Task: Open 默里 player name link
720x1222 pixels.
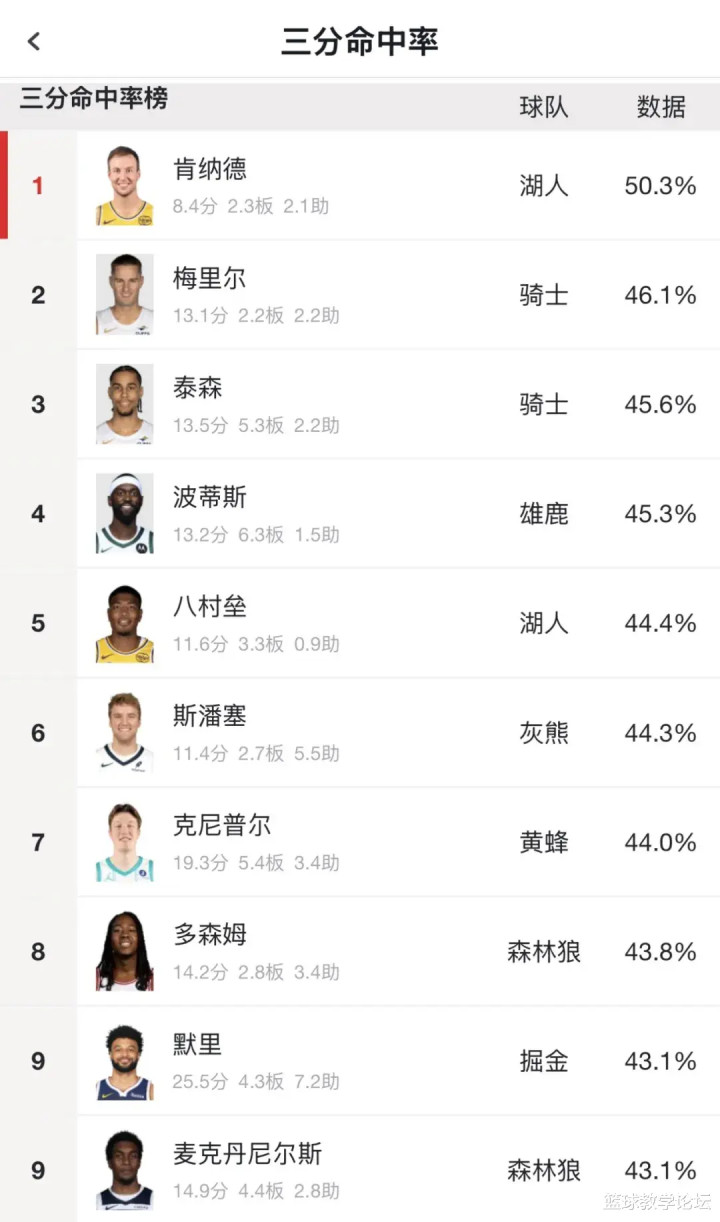Action: (197, 1044)
